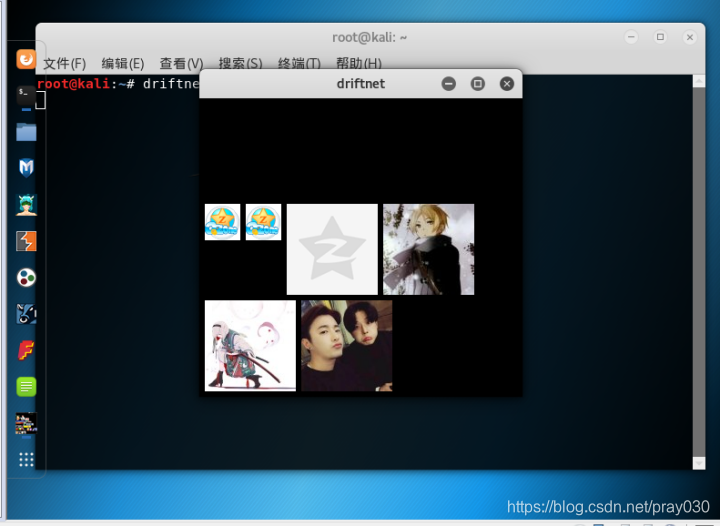The image size is (720, 526).
Task: Maximize the driftnet window
Action: click(478, 84)
